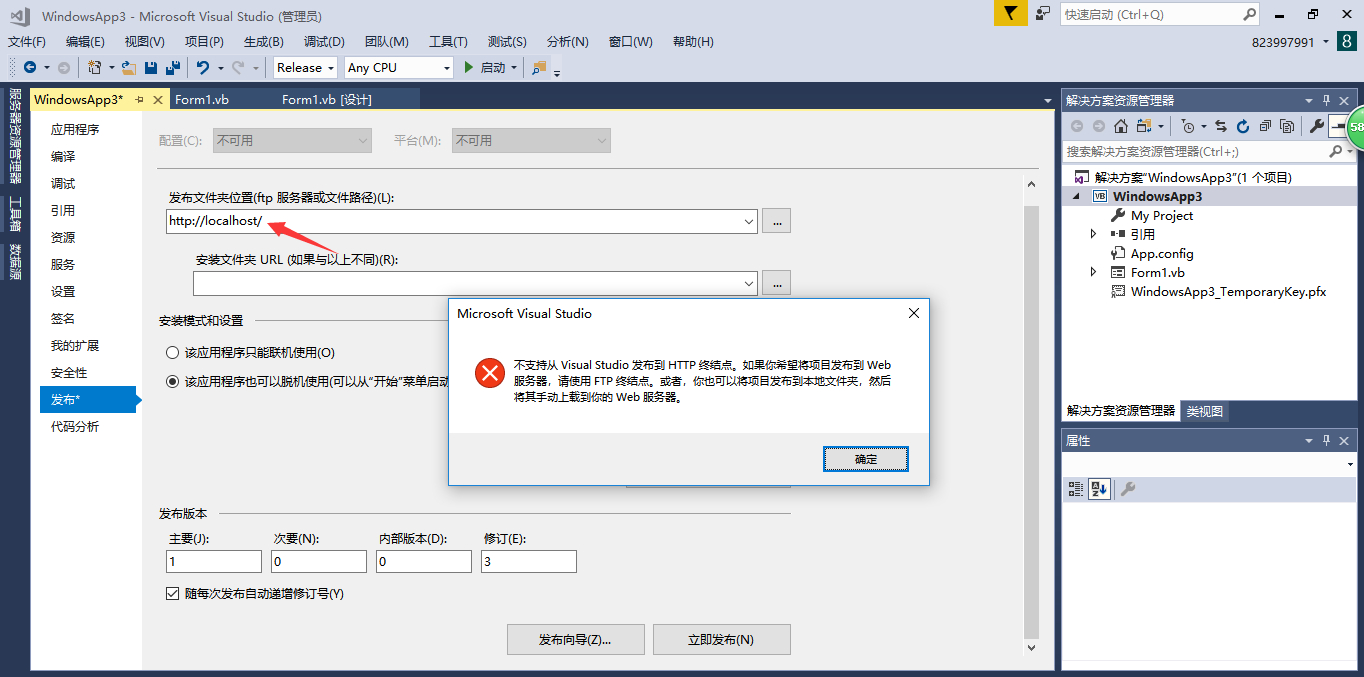Open the 生成(B) menu

tap(263, 41)
